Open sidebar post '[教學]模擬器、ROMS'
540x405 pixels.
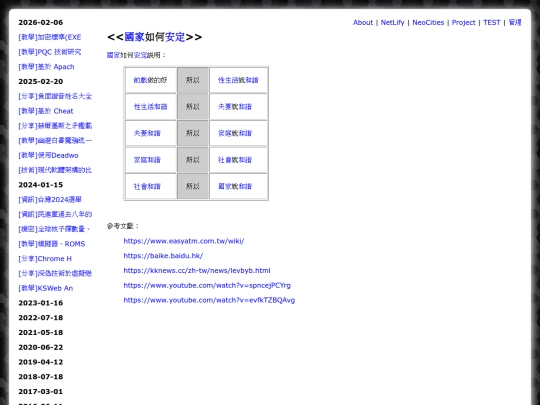[52, 244]
